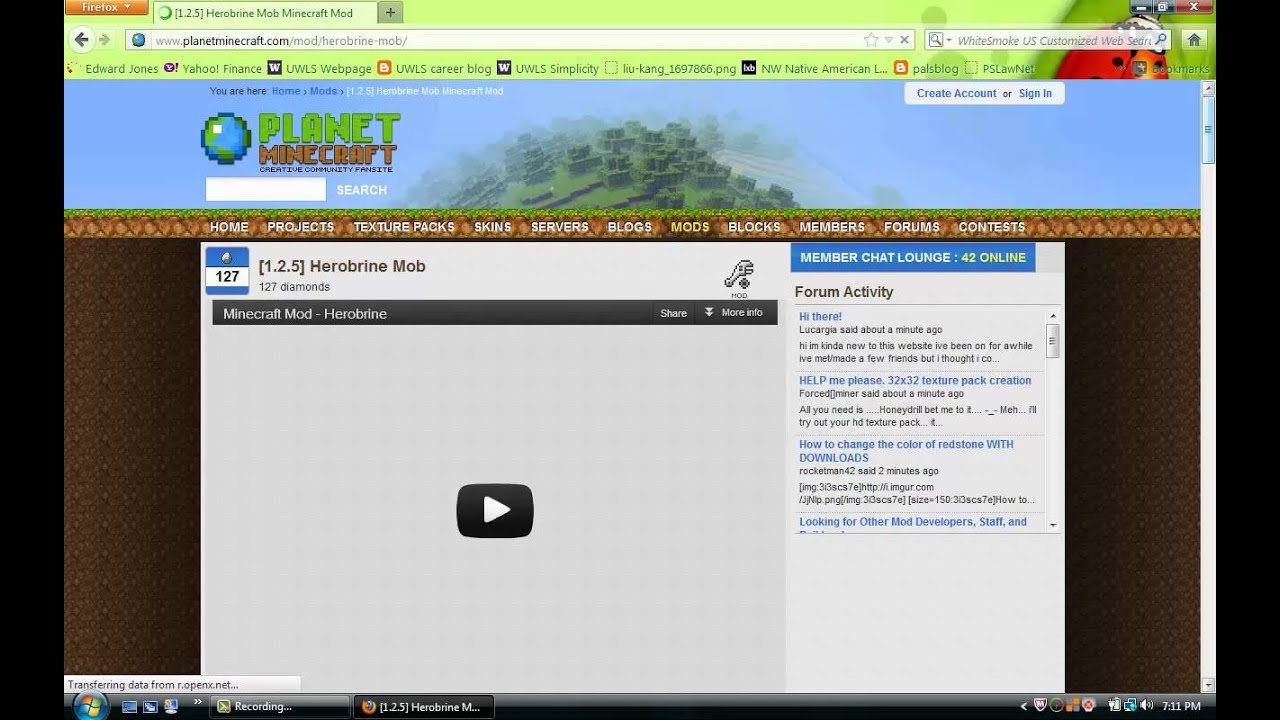Show hidden system tray icons arrow
This screenshot has height=720, width=1280.
1023,706
